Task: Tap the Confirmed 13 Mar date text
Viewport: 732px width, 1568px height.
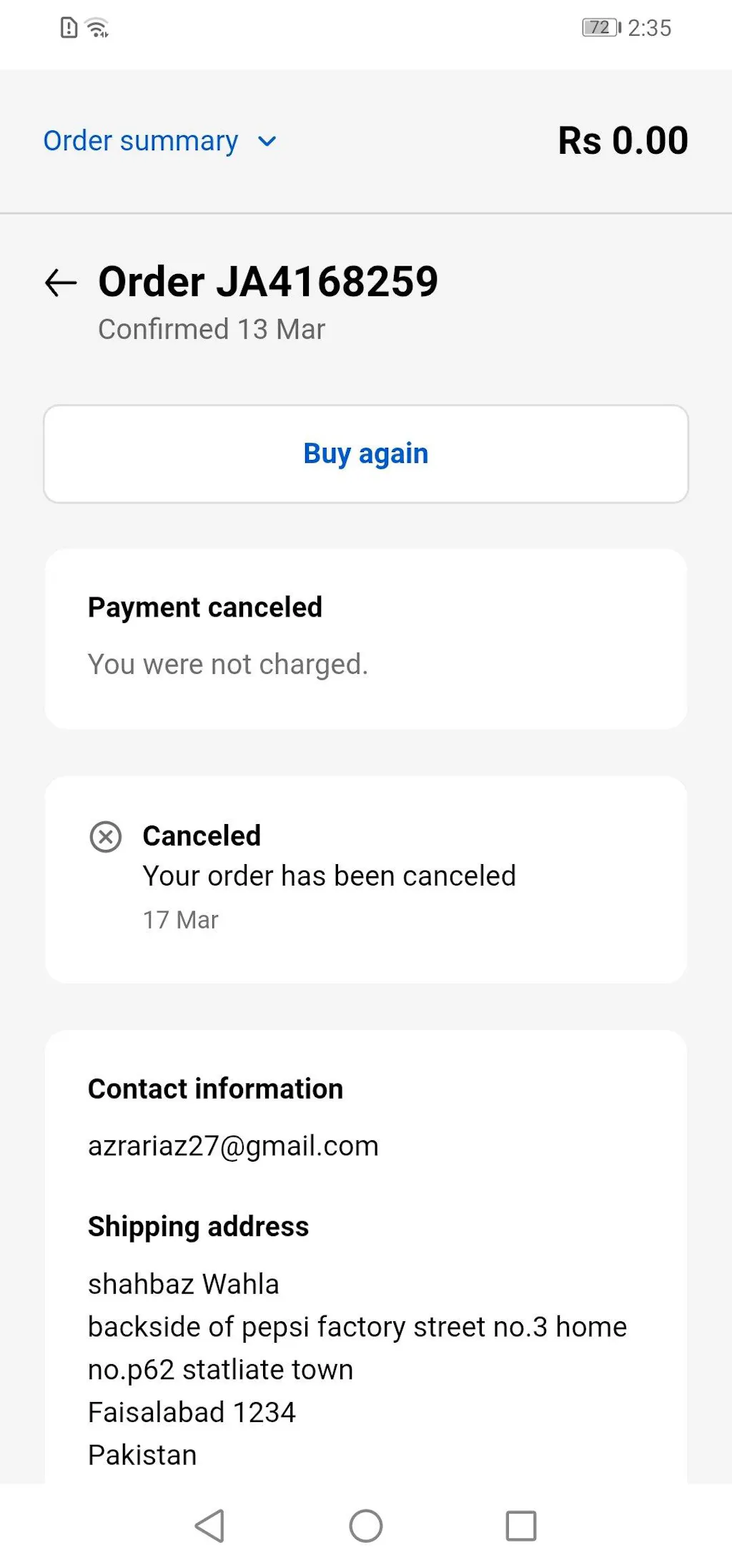Action: [x=212, y=330]
